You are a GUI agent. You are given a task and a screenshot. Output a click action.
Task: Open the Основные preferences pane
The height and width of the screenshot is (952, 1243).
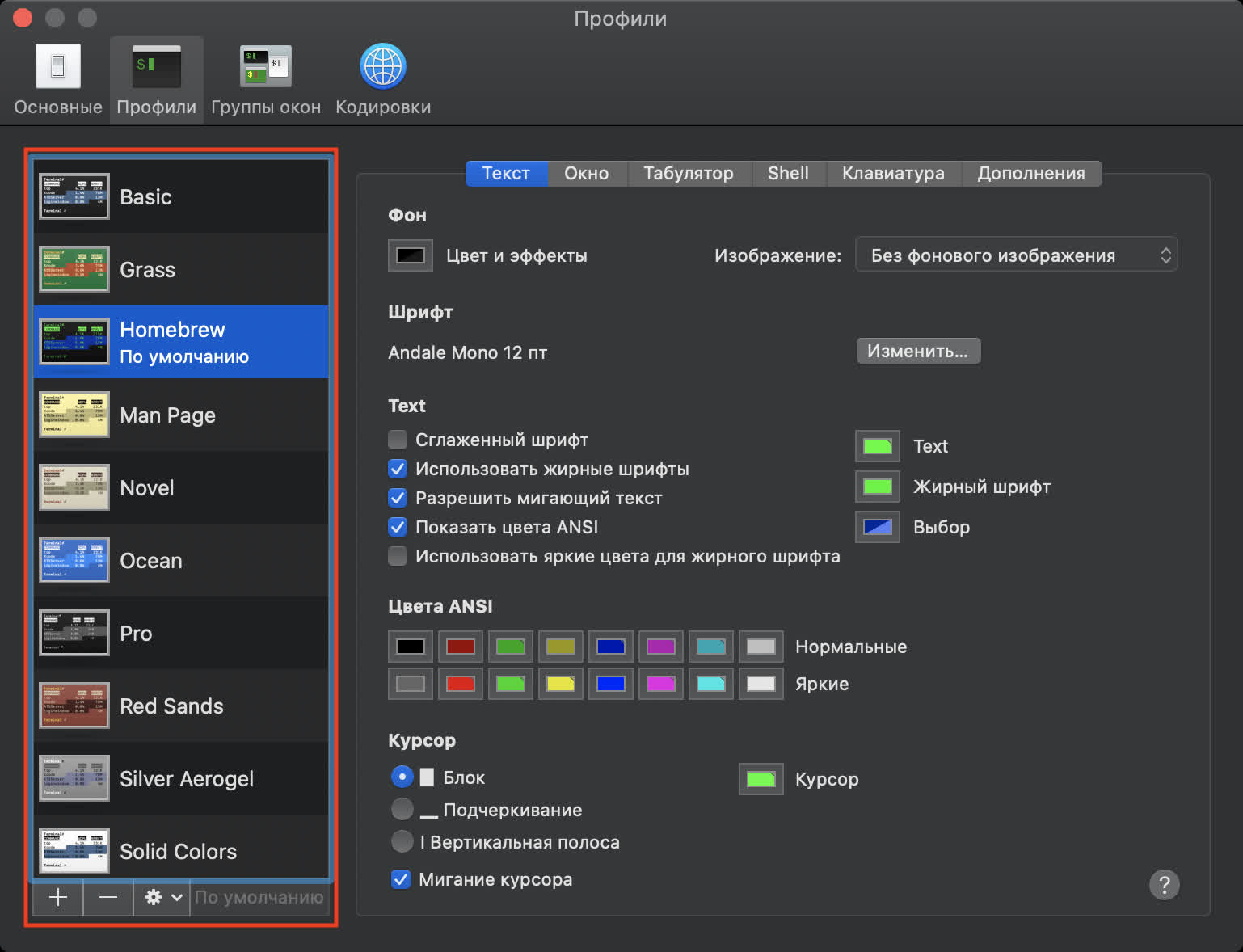coord(58,79)
